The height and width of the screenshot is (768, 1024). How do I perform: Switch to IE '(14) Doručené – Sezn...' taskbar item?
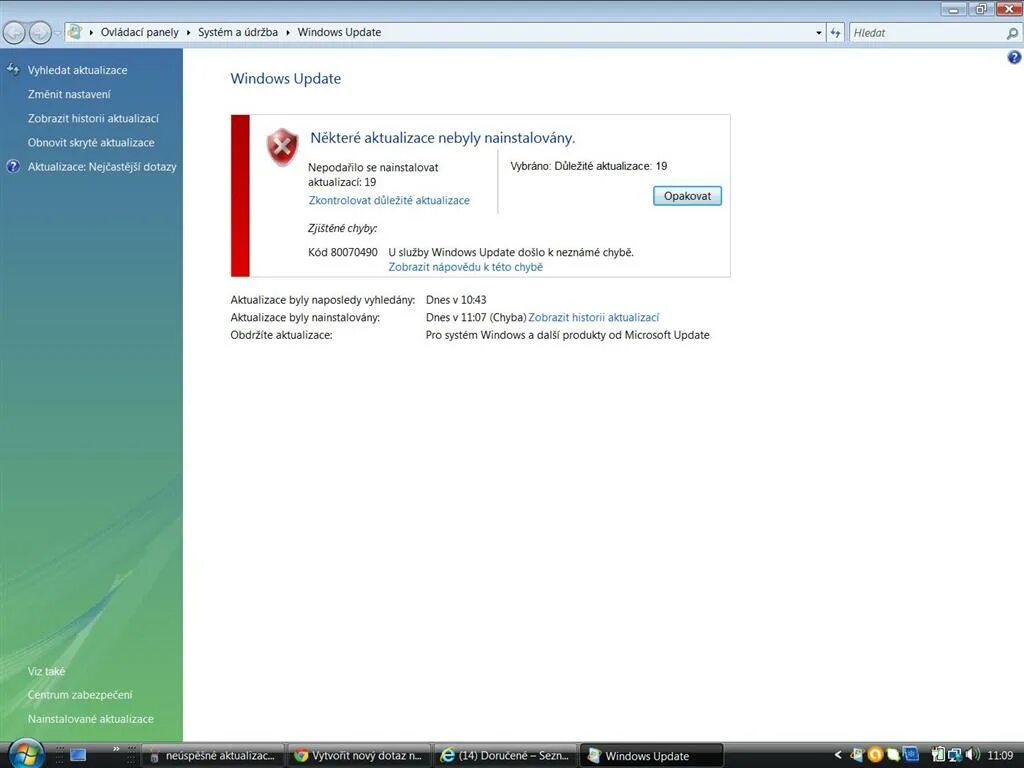[505, 756]
